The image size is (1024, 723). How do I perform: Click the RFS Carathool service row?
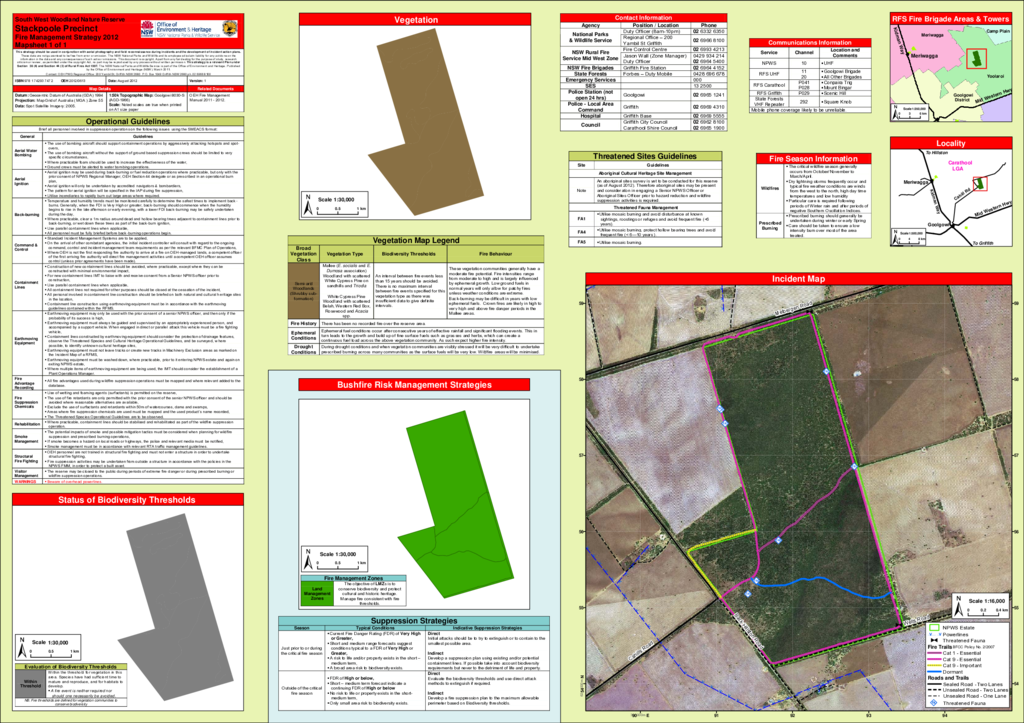pos(810,85)
